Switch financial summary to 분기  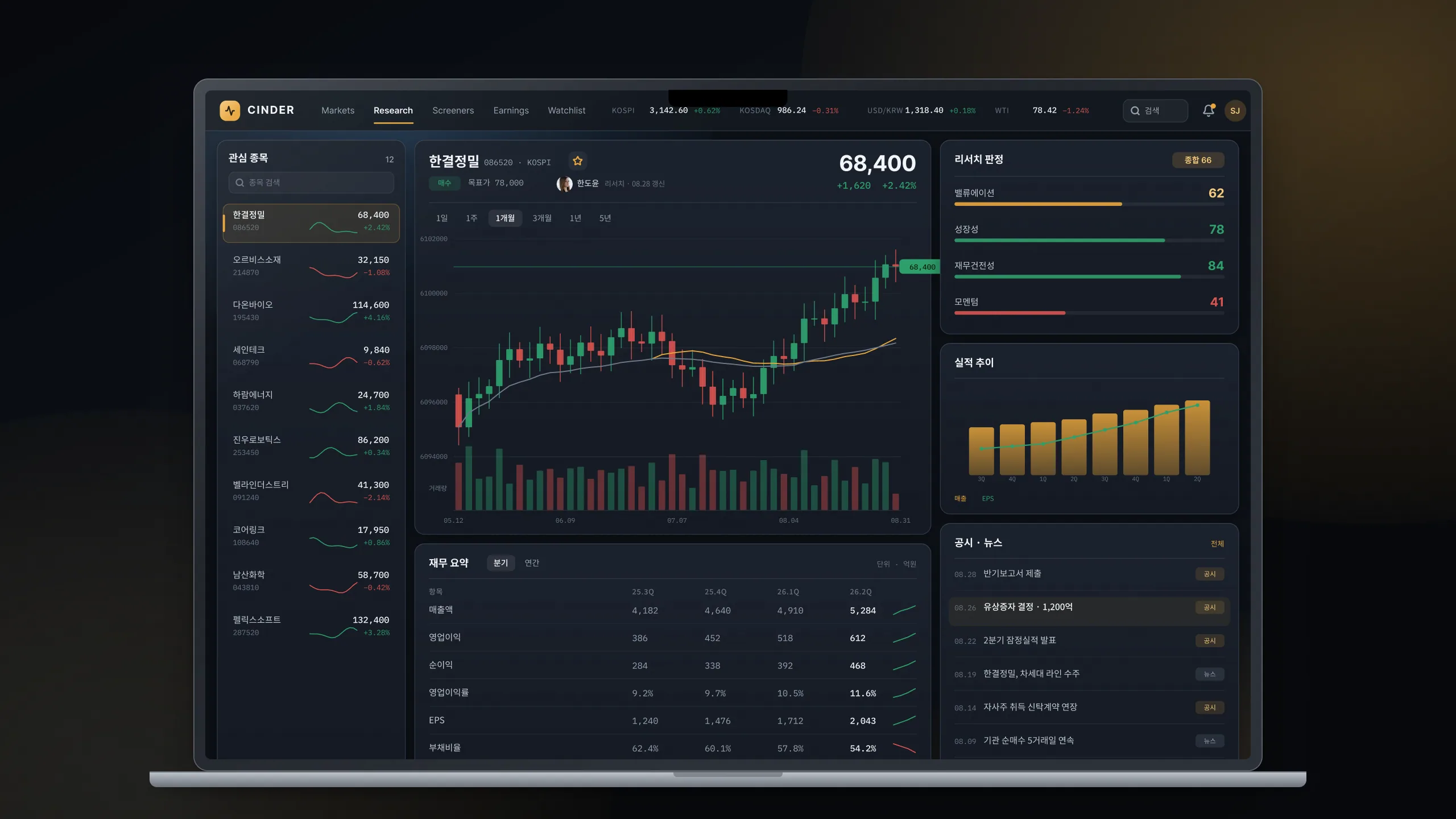click(500, 563)
